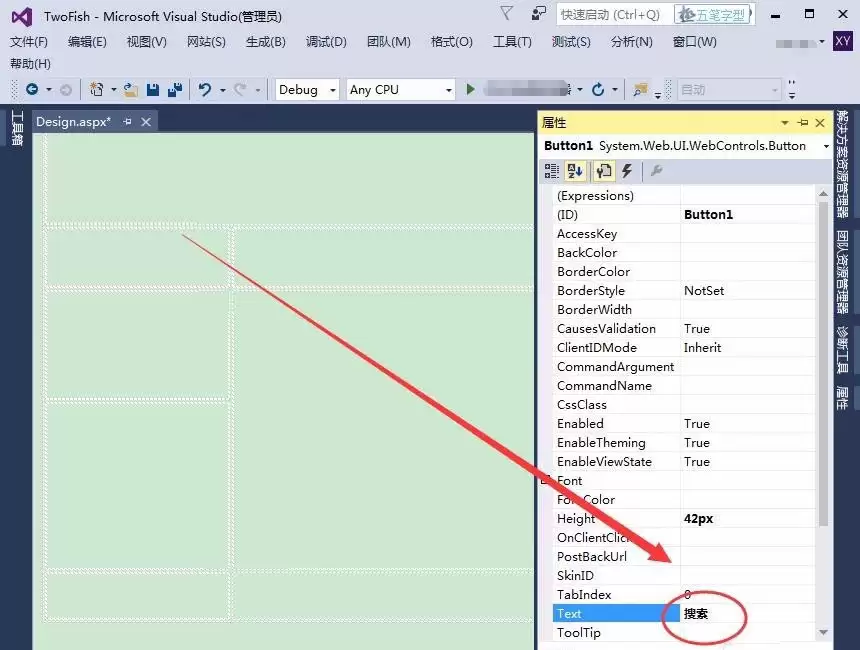Click the Alphabetical sort icon in Properties panel
The width and height of the screenshot is (860, 650).
574,171
